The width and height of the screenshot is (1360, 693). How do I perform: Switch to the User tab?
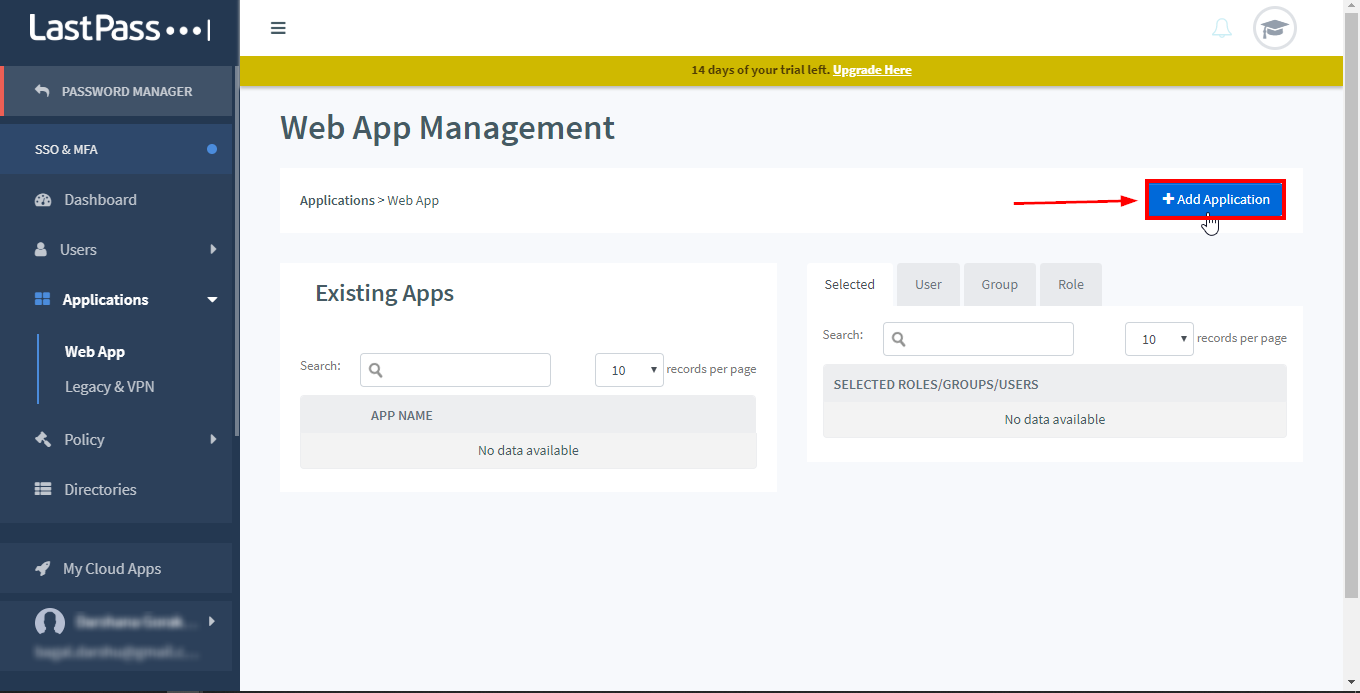928,285
